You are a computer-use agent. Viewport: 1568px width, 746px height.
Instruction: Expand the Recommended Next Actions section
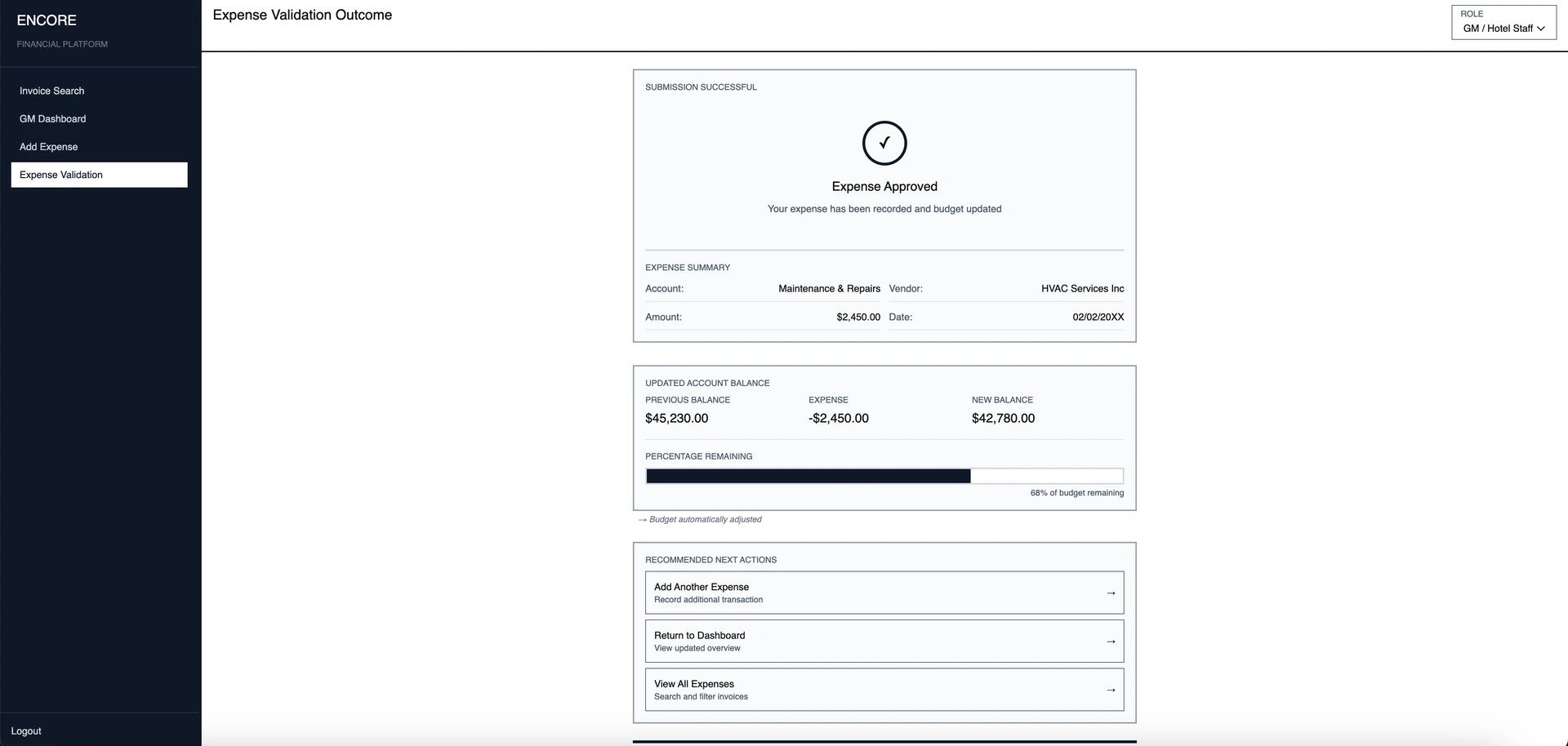(710, 559)
